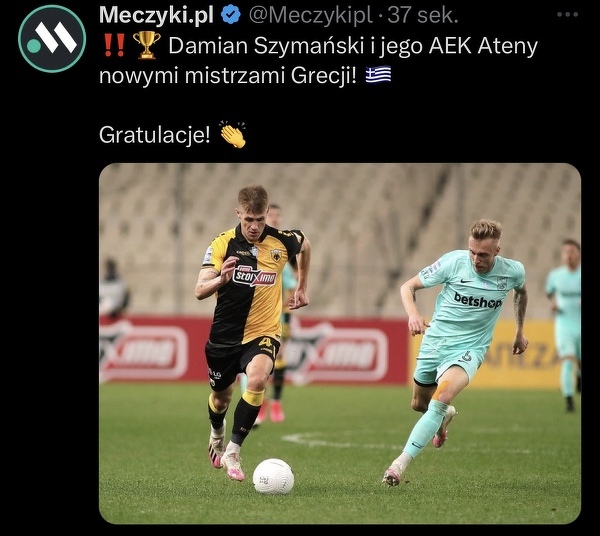Screen dimensions: 600x536
Task: Click the line nowymi mistrzami Grecji!
Action: coord(228,75)
